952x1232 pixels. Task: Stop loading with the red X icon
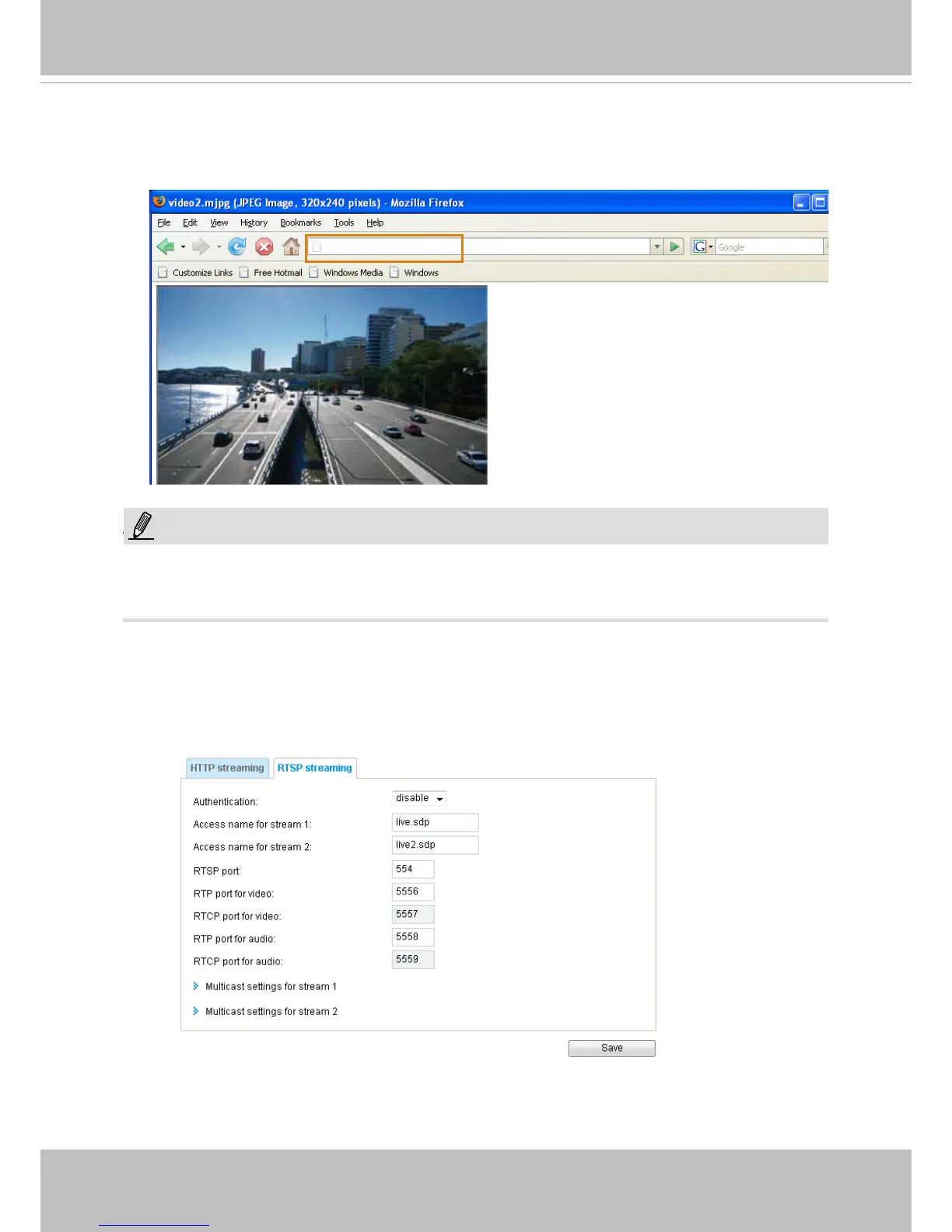tap(264, 247)
